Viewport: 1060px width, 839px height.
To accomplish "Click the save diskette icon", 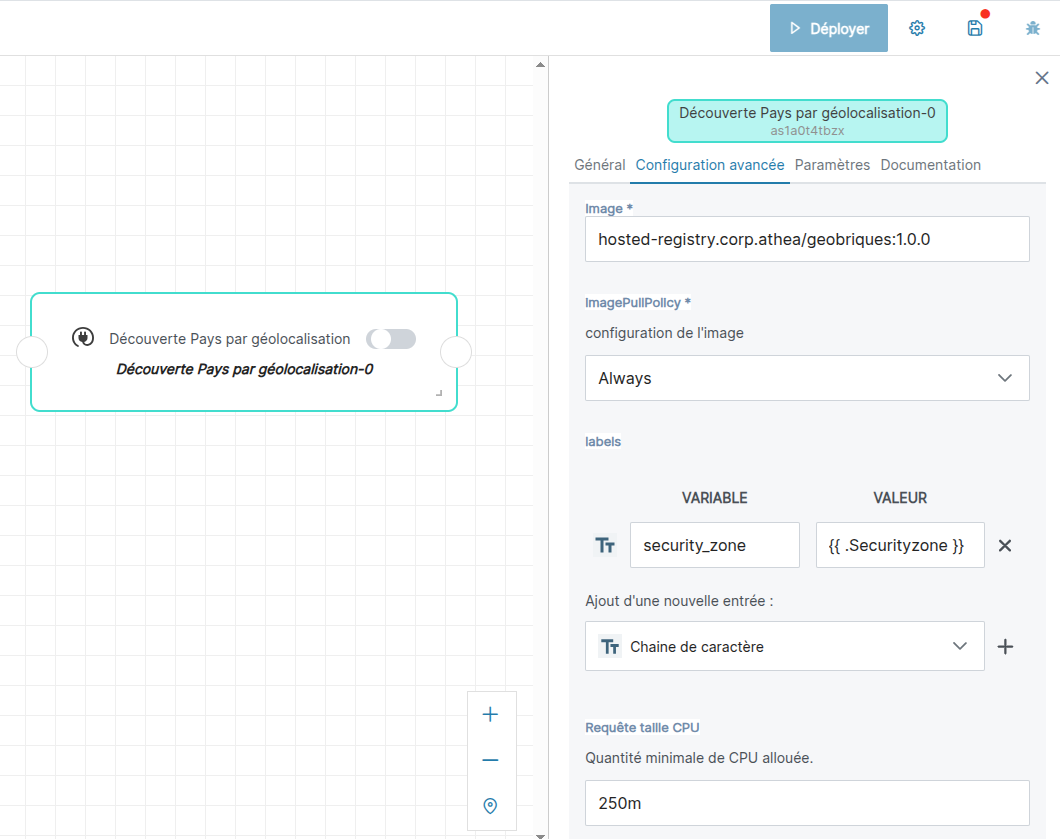I will (974, 28).
